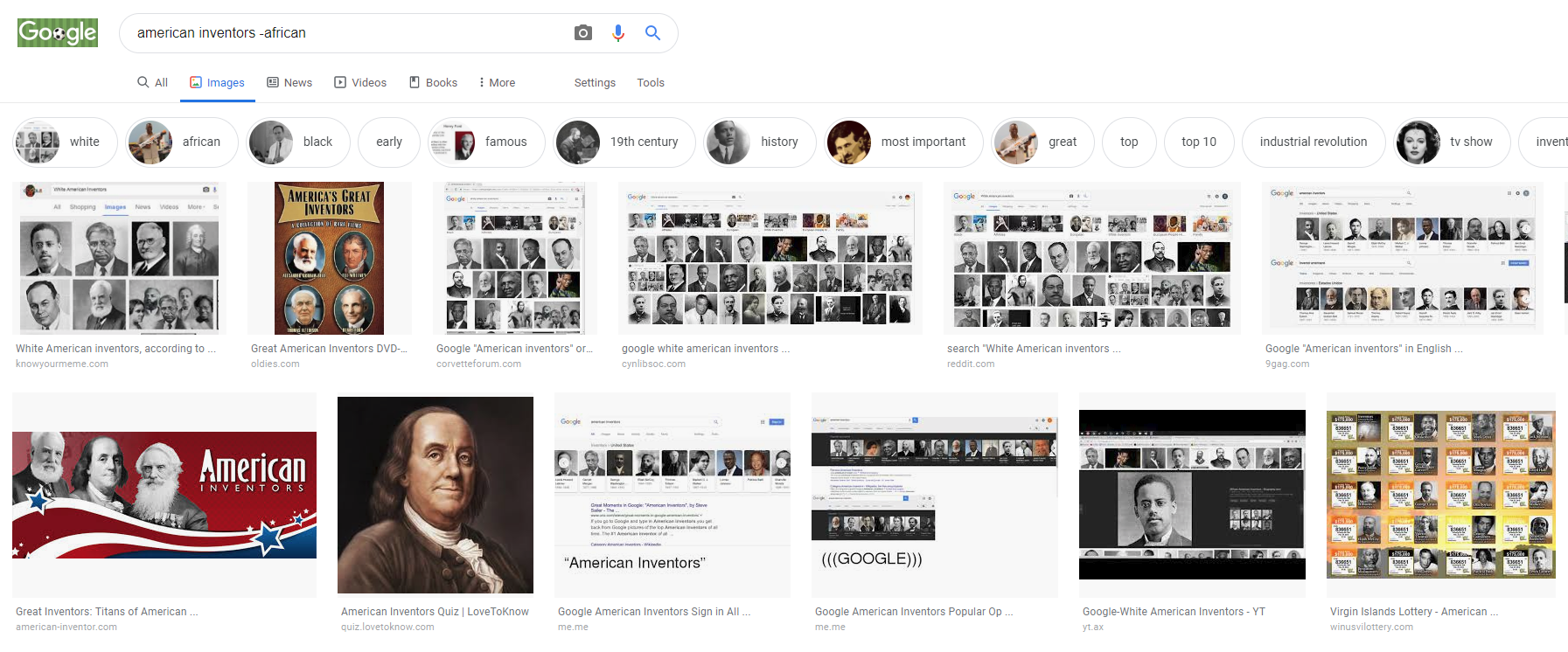This screenshot has width=1568, height=652.
Task: Open the knowyourmeme.com image result
Action: (119, 258)
